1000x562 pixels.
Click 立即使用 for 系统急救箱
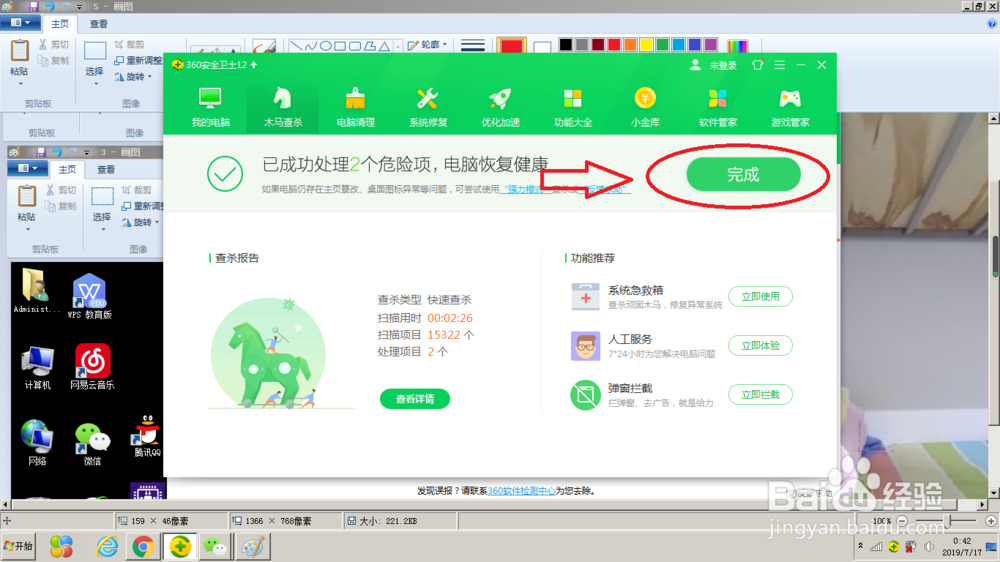pyautogui.click(x=760, y=297)
